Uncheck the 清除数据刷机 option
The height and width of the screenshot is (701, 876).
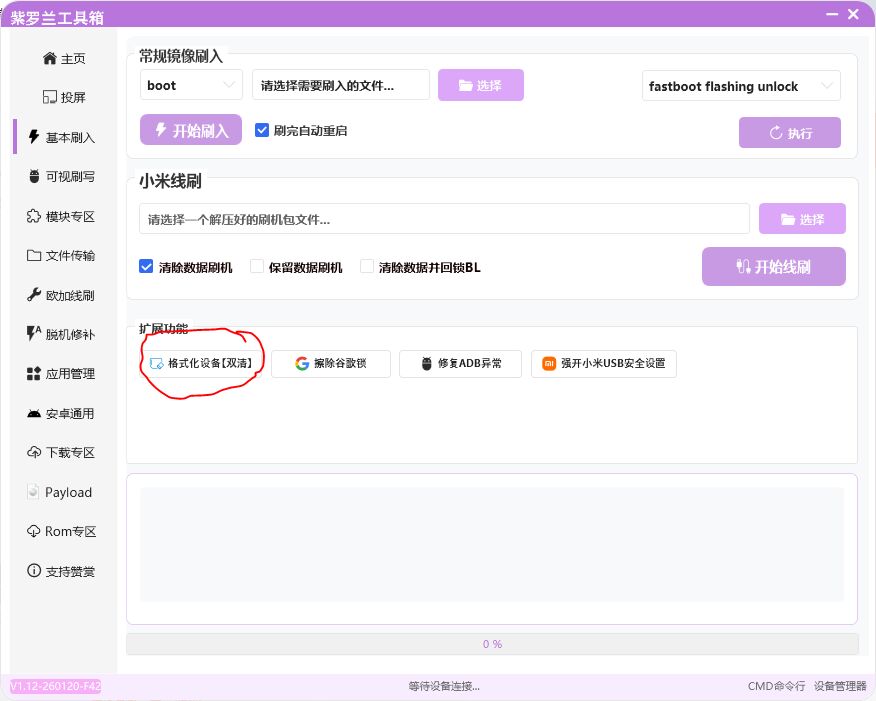pyautogui.click(x=147, y=267)
